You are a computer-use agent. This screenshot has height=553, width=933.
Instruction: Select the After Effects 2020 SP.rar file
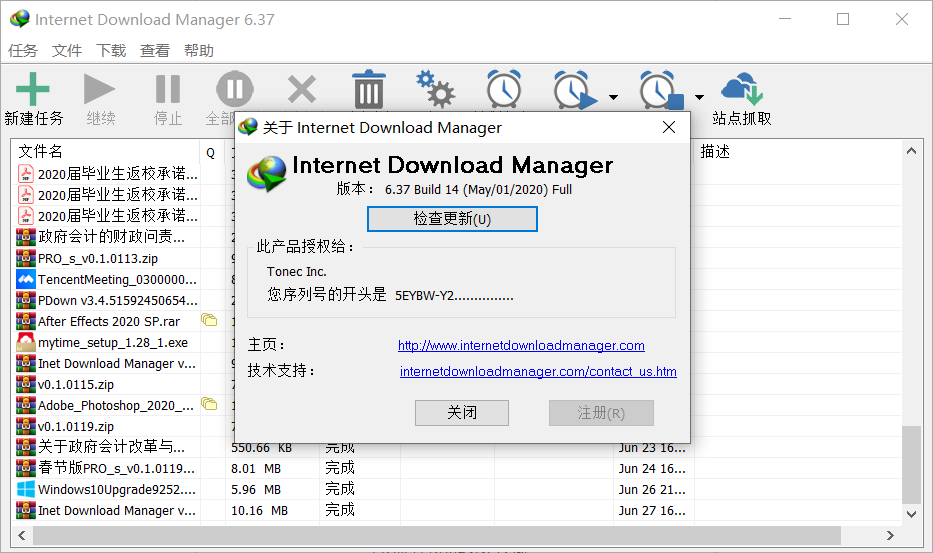click(108, 322)
